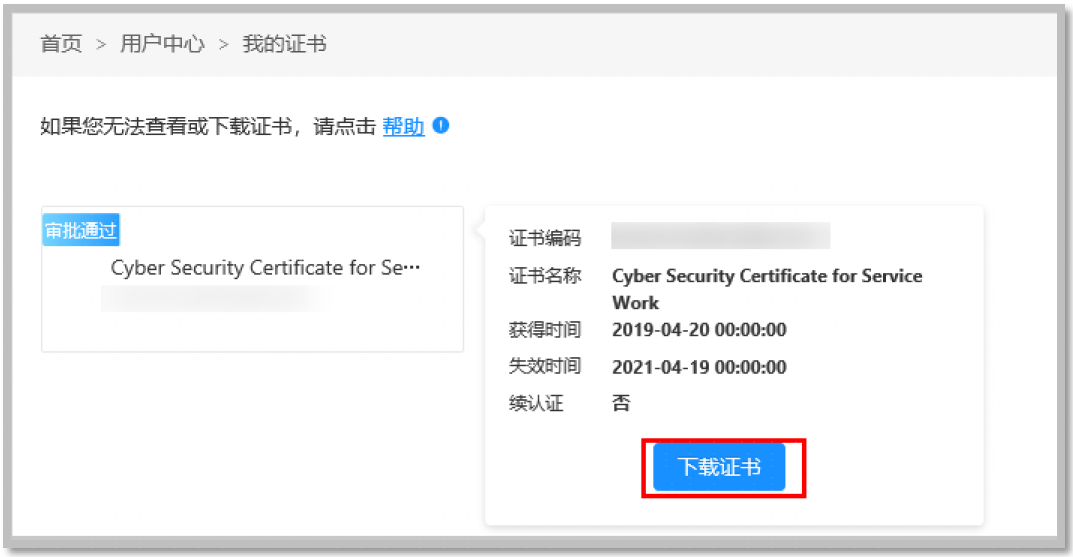1073x557 pixels.
Task: Click the 续认证 label
Action: 536,404
